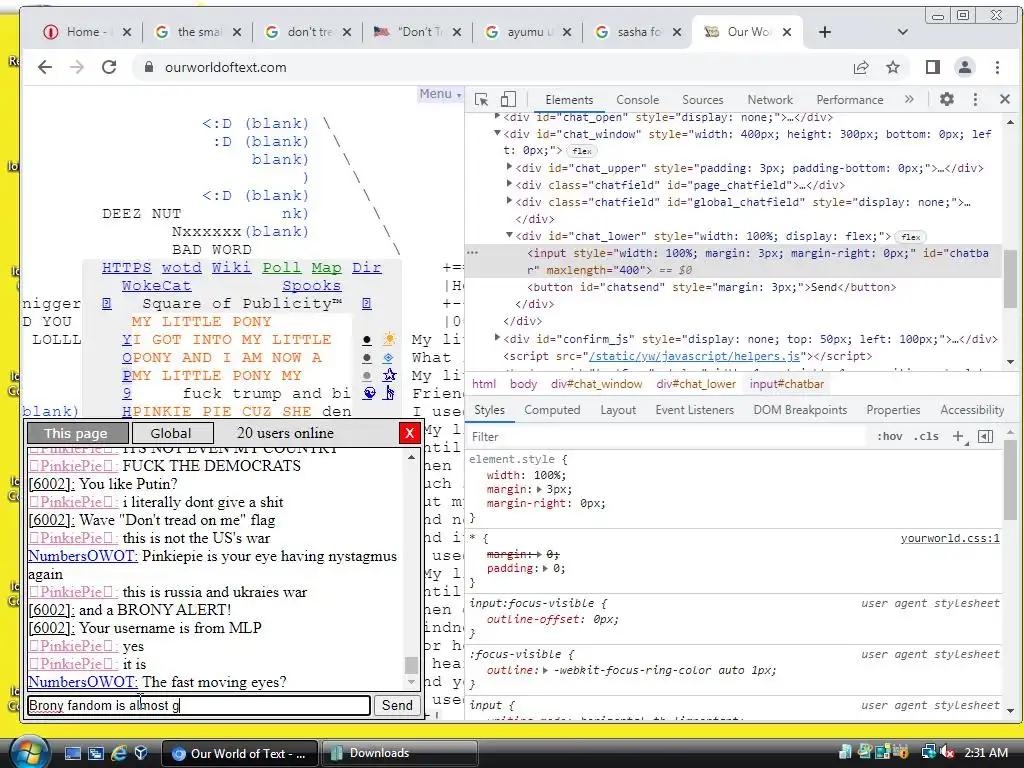The height and width of the screenshot is (768, 1024).
Task: Switch chat to Global tab
Action: pyautogui.click(x=172, y=433)
